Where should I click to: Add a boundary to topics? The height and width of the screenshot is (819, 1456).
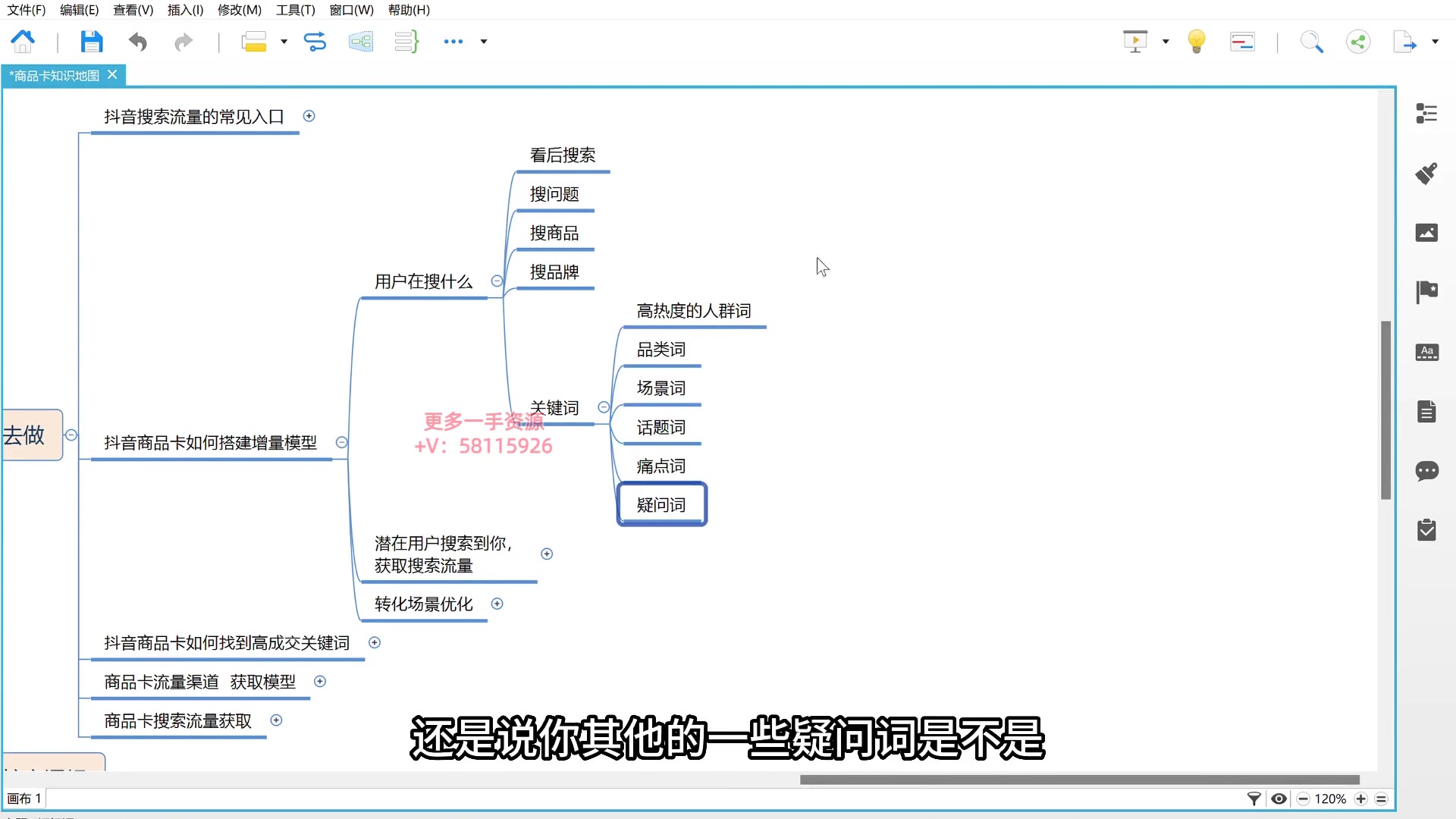click(x=361, y=41)
